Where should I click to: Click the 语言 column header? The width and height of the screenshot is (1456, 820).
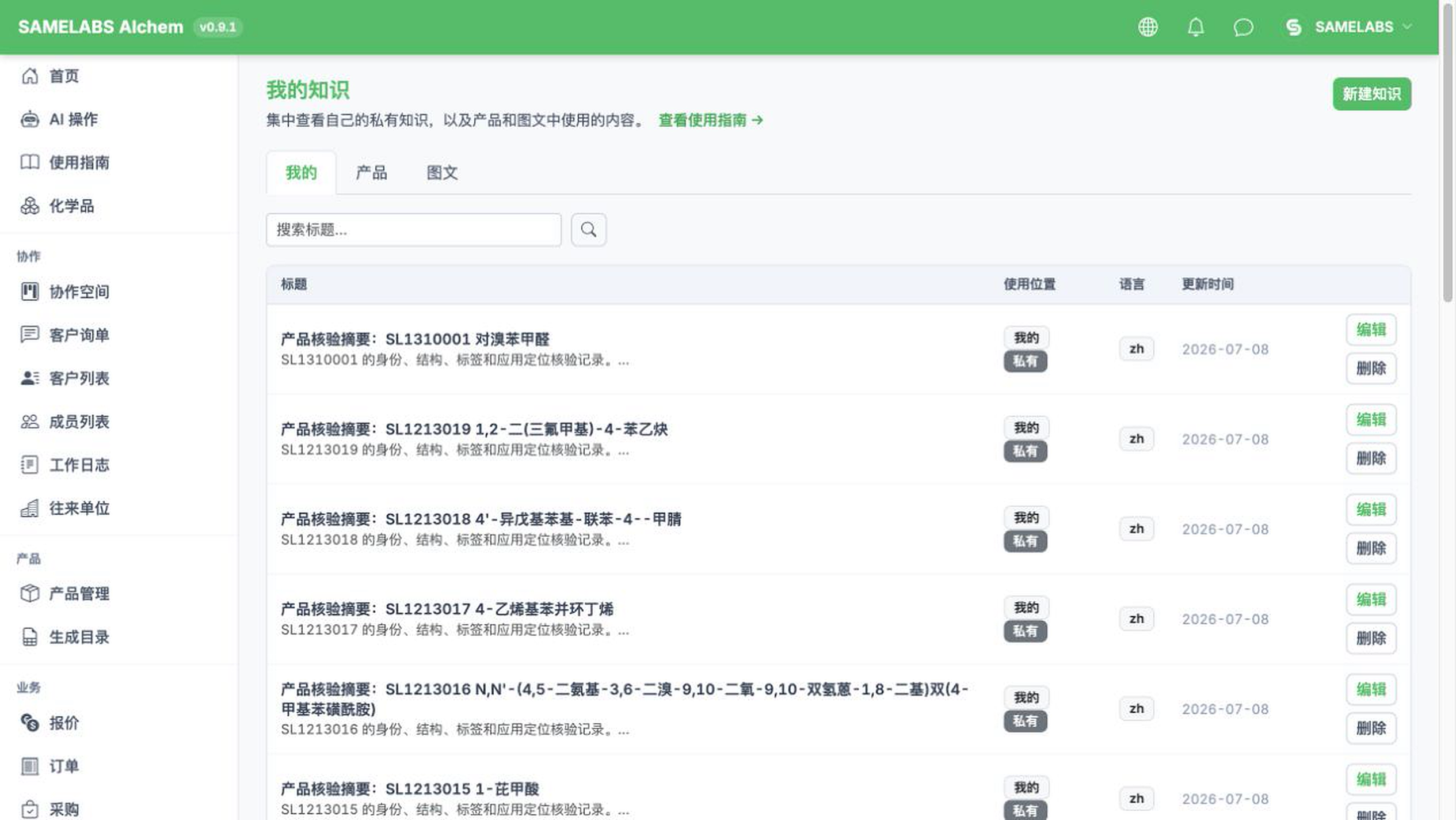(x=1131, y=284)
